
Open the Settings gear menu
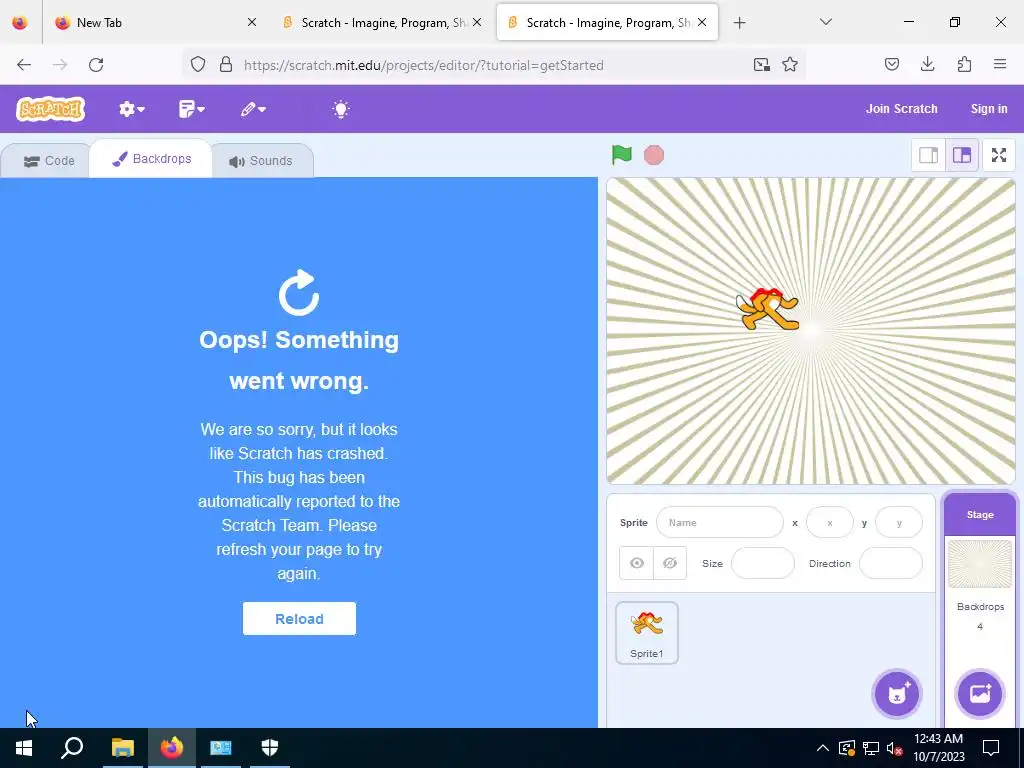pos(131,109)
